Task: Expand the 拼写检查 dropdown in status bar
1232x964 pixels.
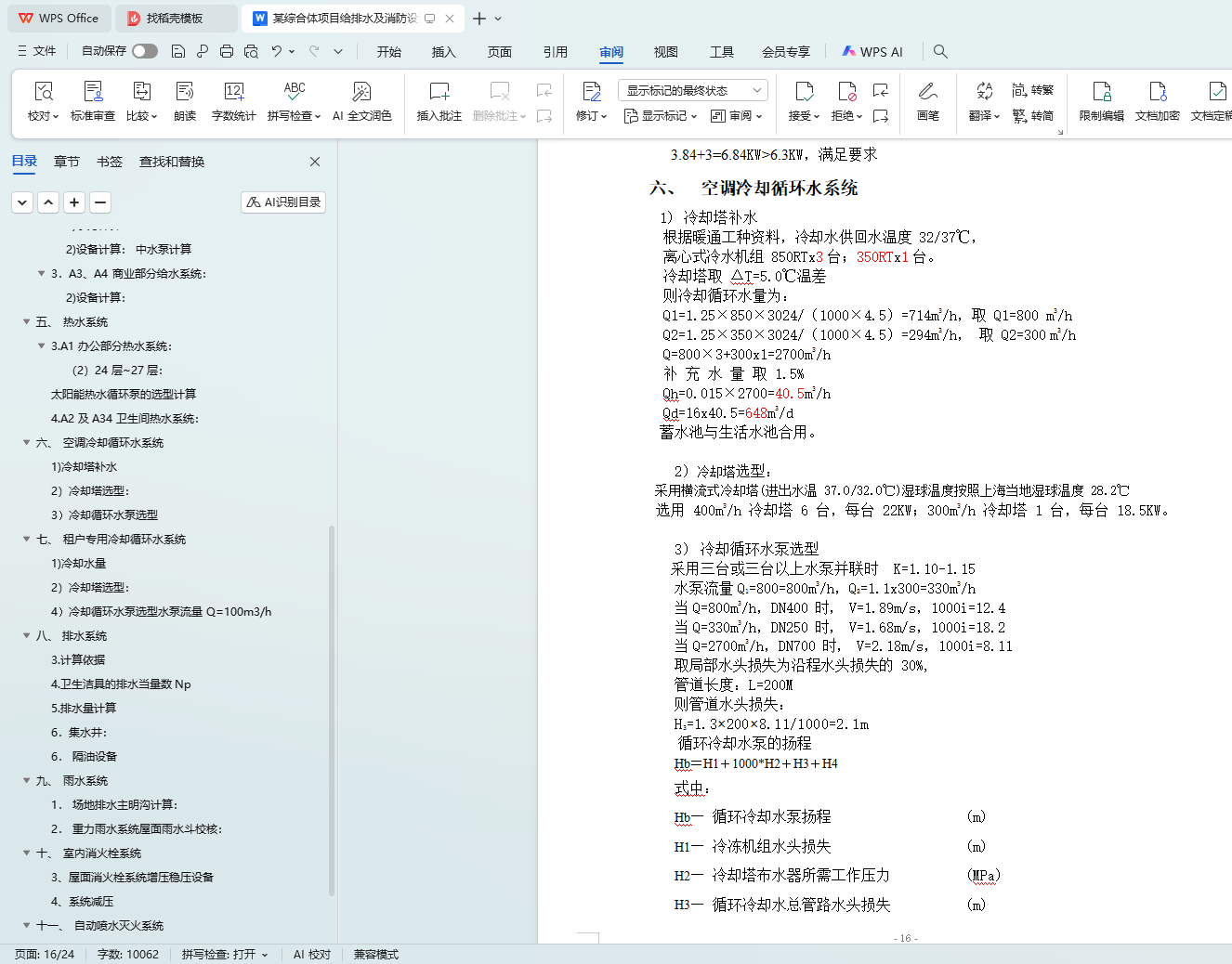Action: [265, 955]
